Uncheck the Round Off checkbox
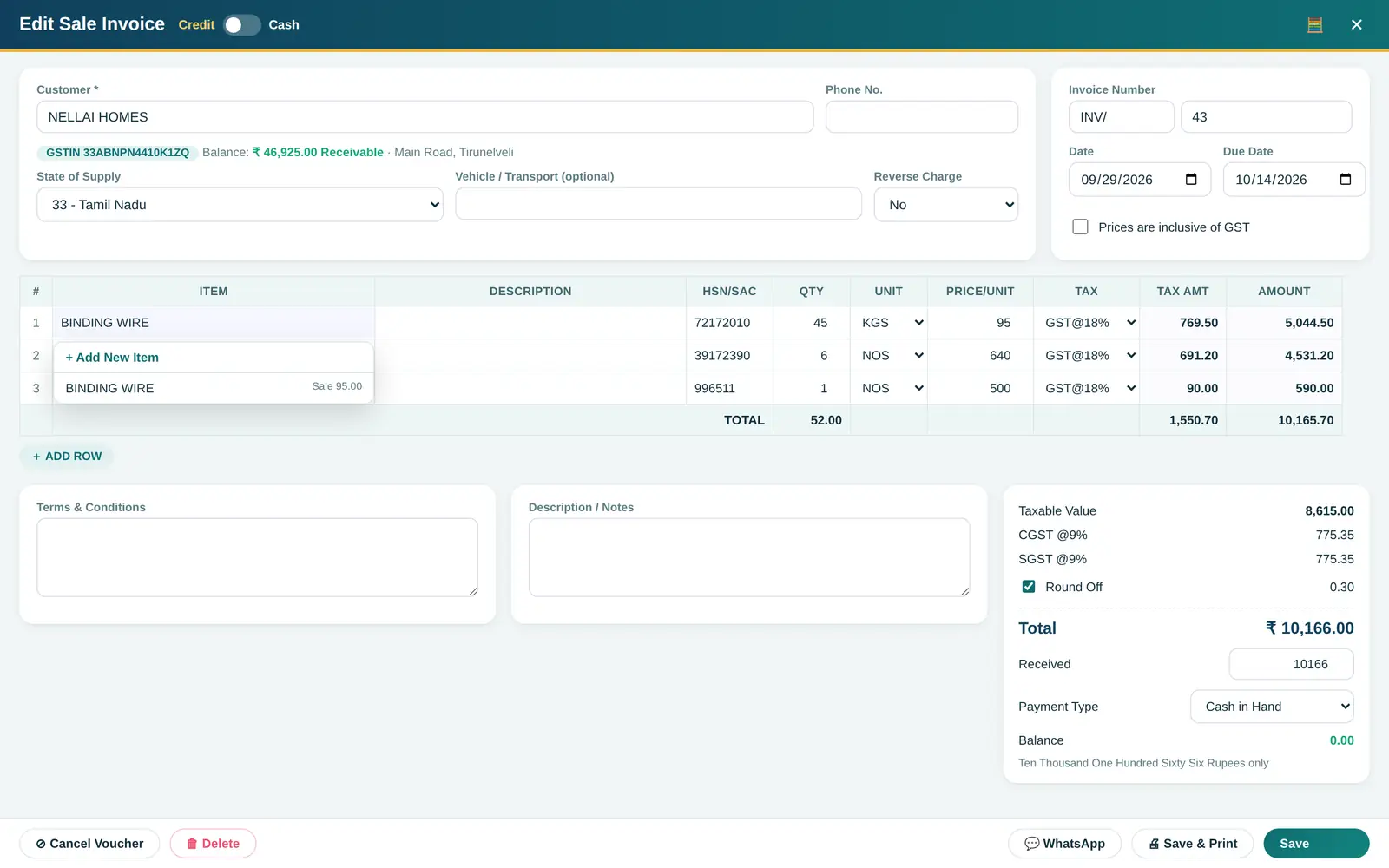 (1029, 587)
